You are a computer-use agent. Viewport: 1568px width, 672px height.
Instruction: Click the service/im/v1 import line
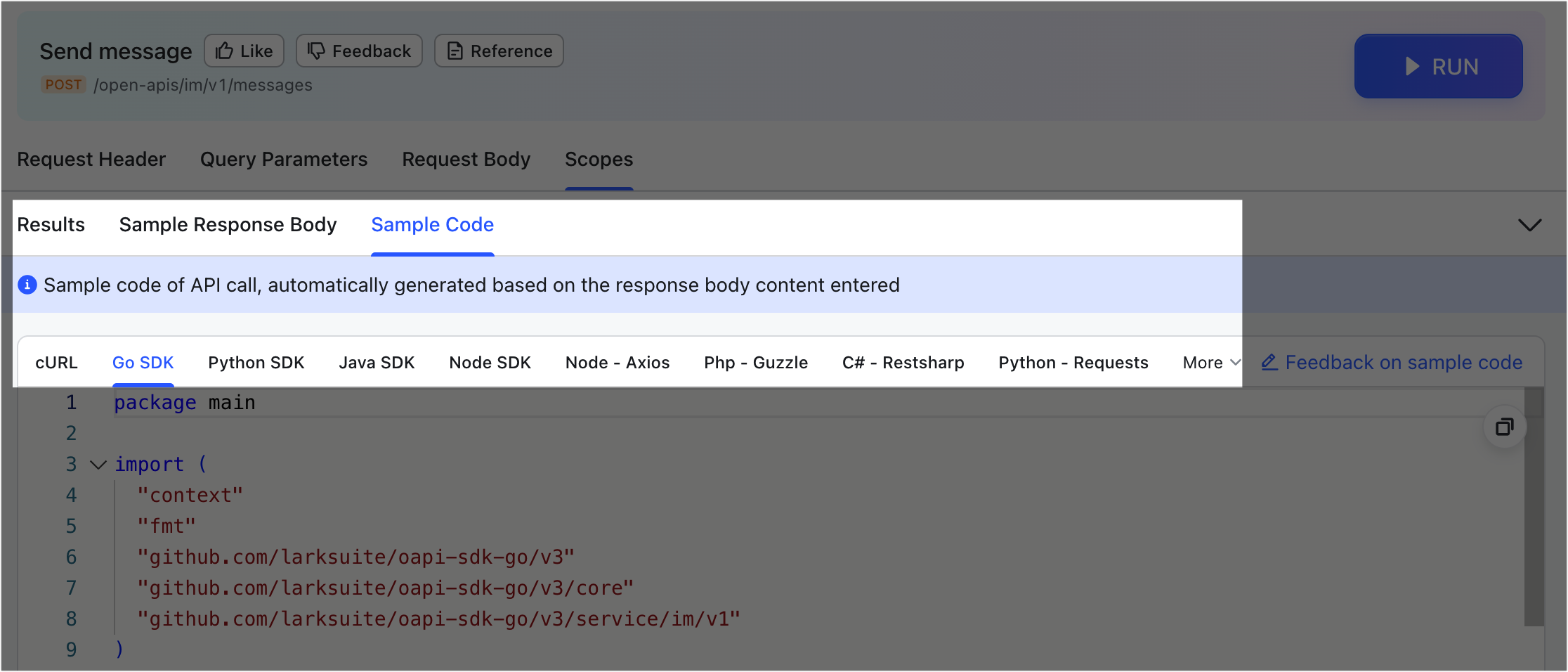pos(438,619)
